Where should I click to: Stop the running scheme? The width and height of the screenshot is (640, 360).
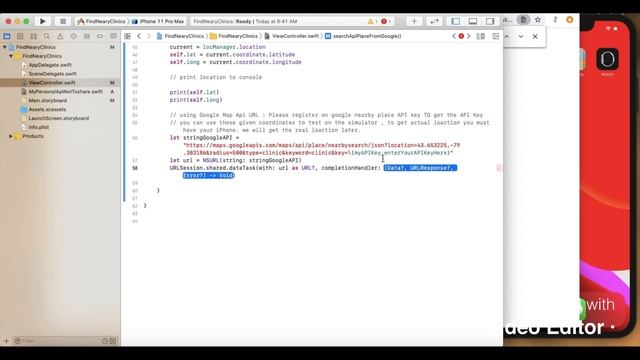tap(63, 21)
